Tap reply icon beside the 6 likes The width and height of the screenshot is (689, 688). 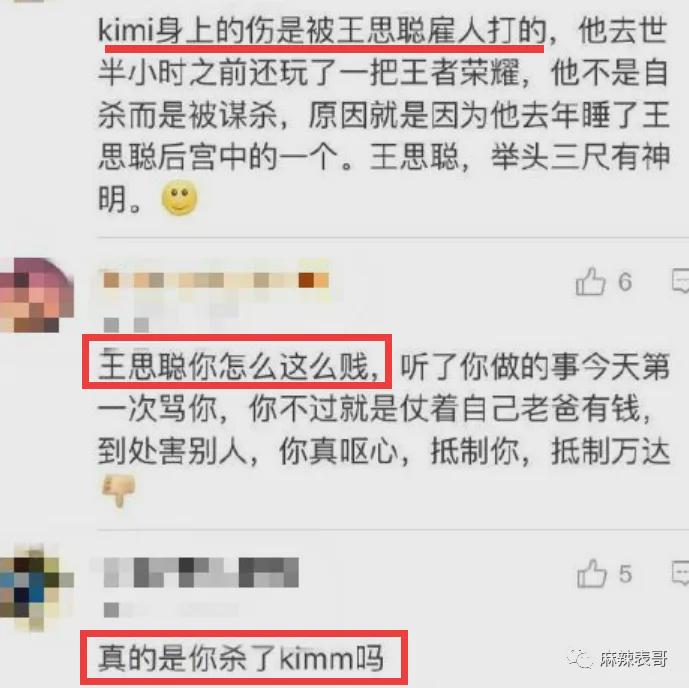point(681,281)
